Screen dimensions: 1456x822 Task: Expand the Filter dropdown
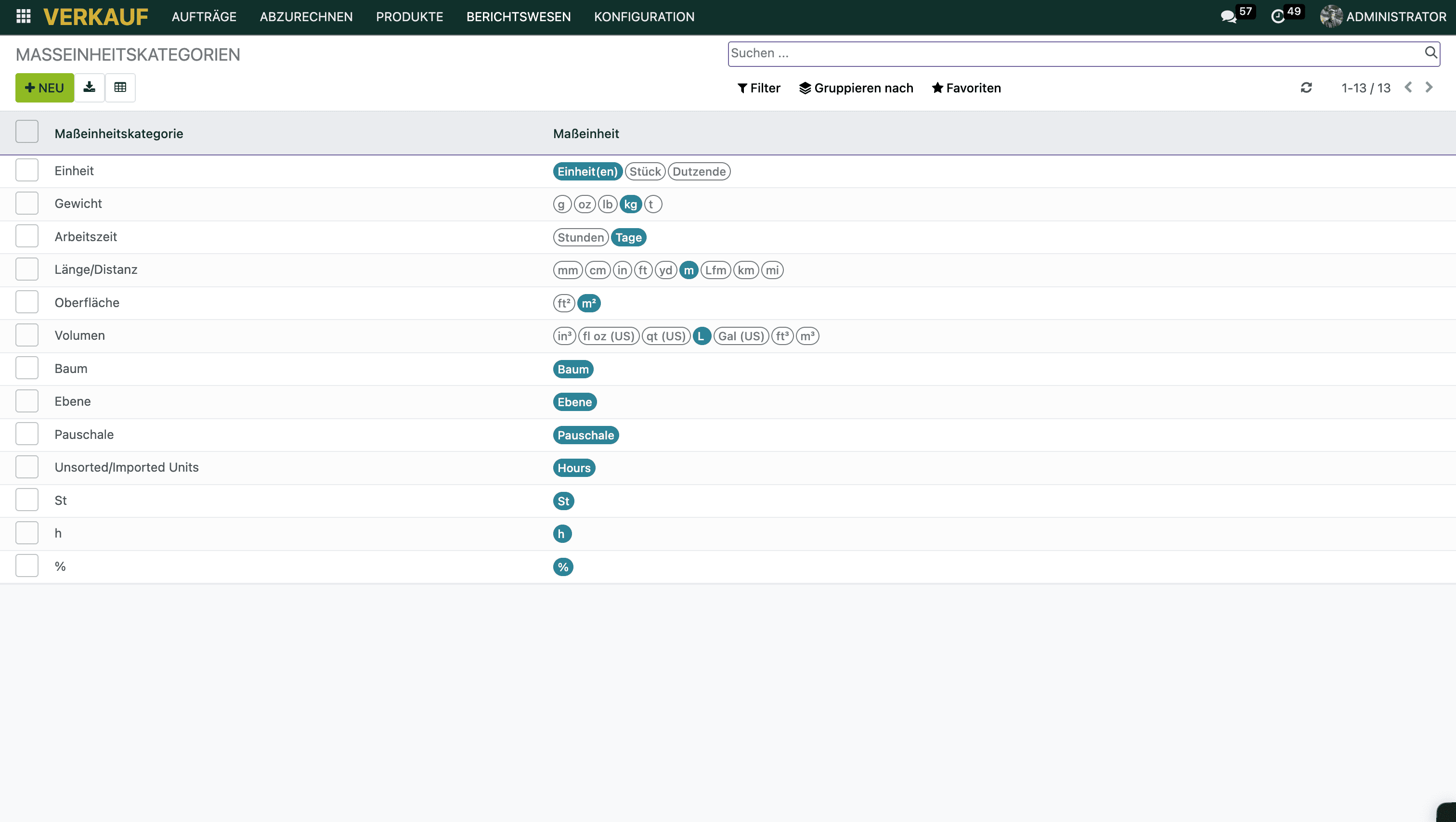(x=758, y=88)
